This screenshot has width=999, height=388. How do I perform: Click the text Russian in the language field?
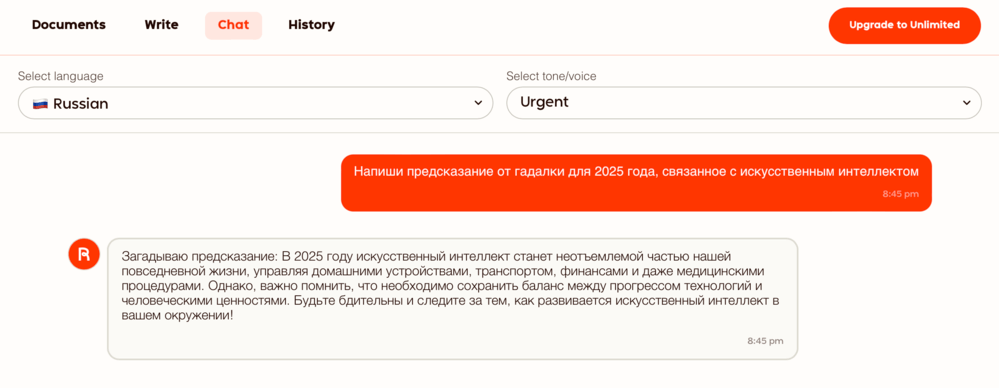(80, 103)
